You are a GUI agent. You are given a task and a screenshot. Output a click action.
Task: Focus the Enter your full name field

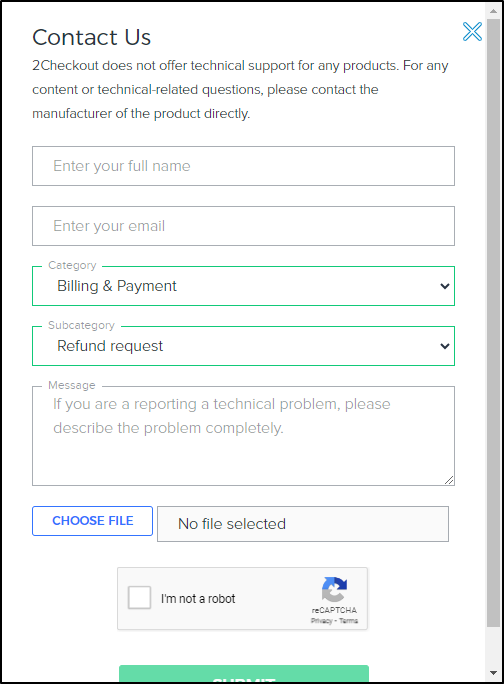click(243, 166)
